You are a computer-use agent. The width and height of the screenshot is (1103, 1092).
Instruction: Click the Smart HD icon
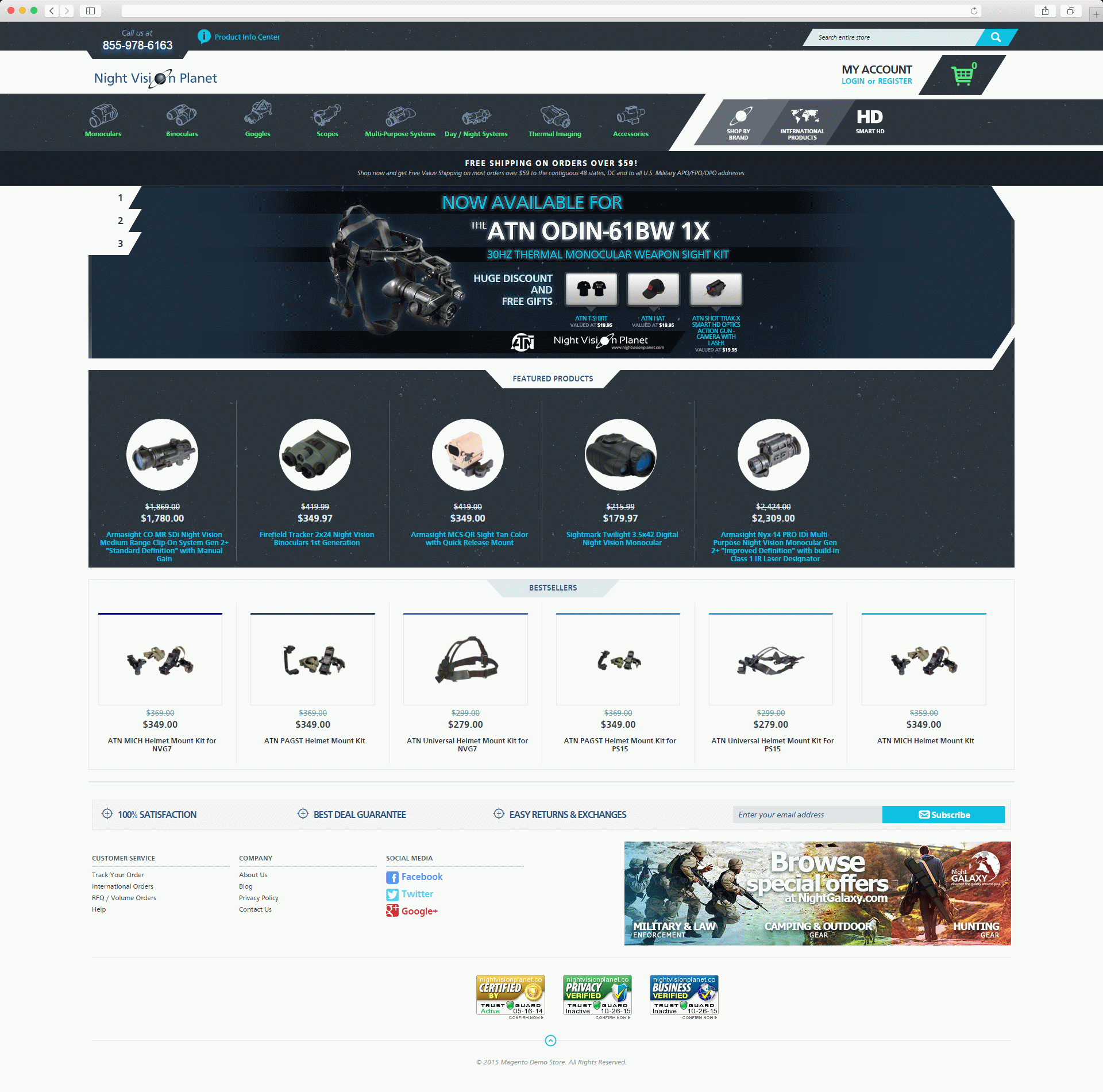(870, 117)
